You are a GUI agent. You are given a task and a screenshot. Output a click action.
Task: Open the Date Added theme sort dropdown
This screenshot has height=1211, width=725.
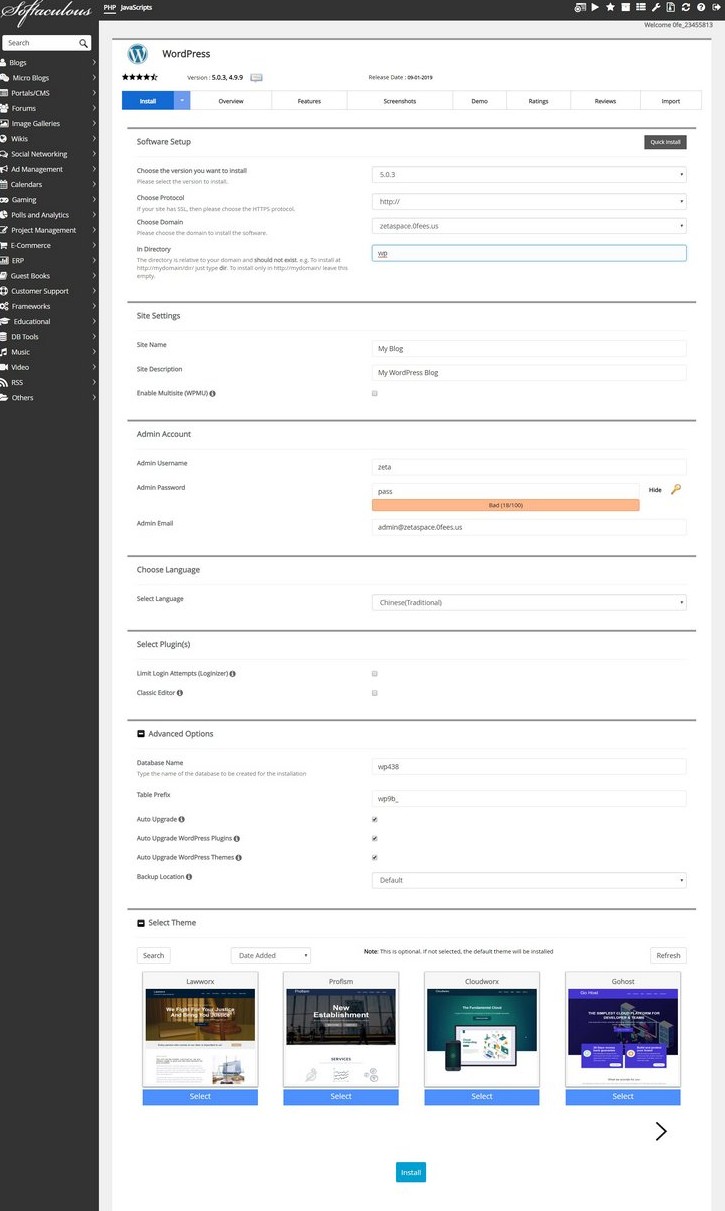click(271, 955)
